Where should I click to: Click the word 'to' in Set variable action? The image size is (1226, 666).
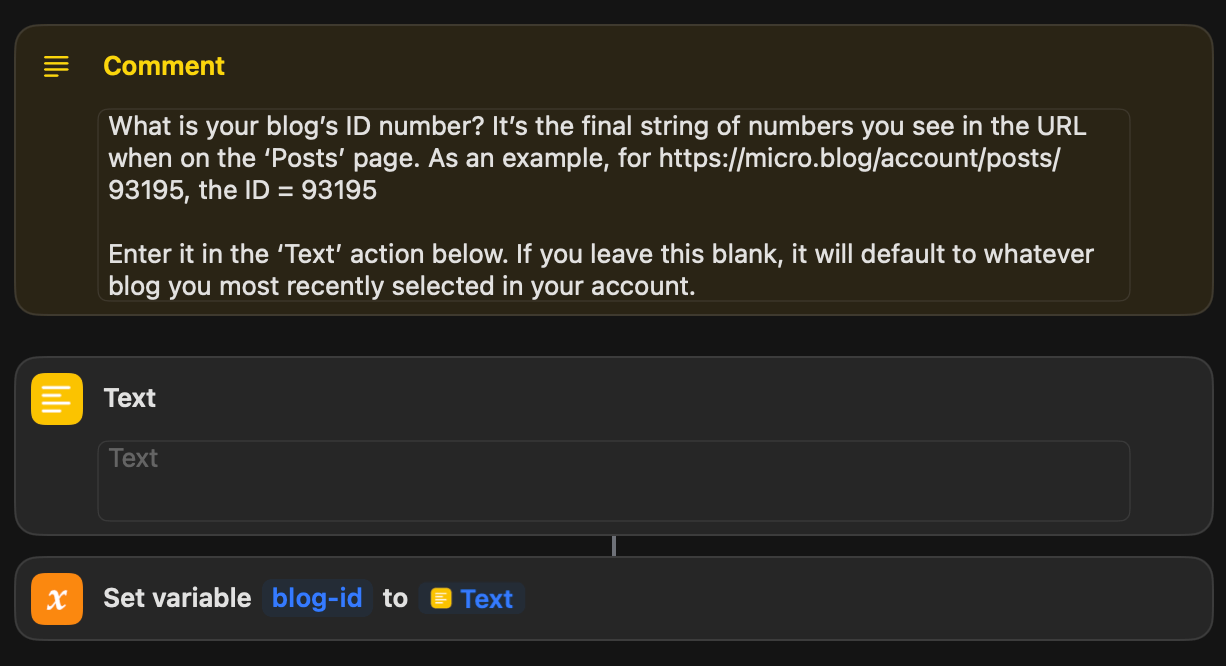coord(395,598)
